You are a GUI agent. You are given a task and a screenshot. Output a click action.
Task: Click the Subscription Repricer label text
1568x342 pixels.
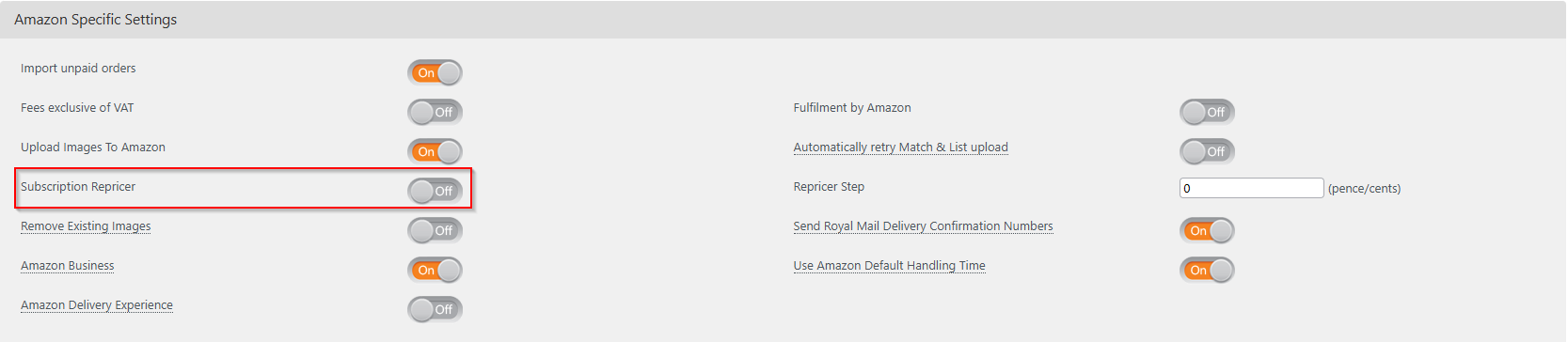pyautogui.click(x=78, y=187)
